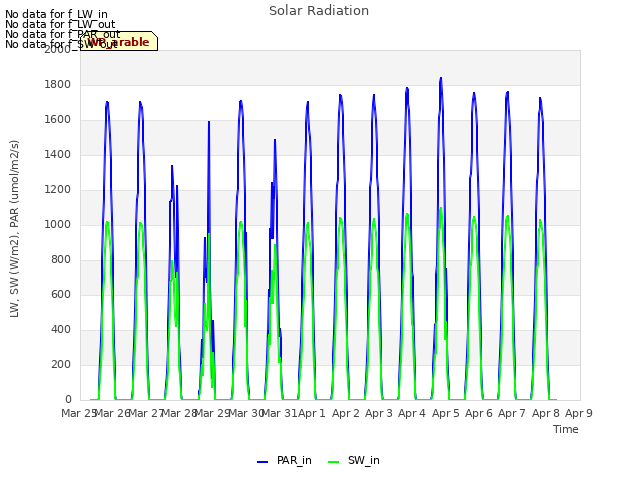The width and height of the screenshot is (640, 480).
Task: Click the Time x-axis title
Action: coord(566,429)
